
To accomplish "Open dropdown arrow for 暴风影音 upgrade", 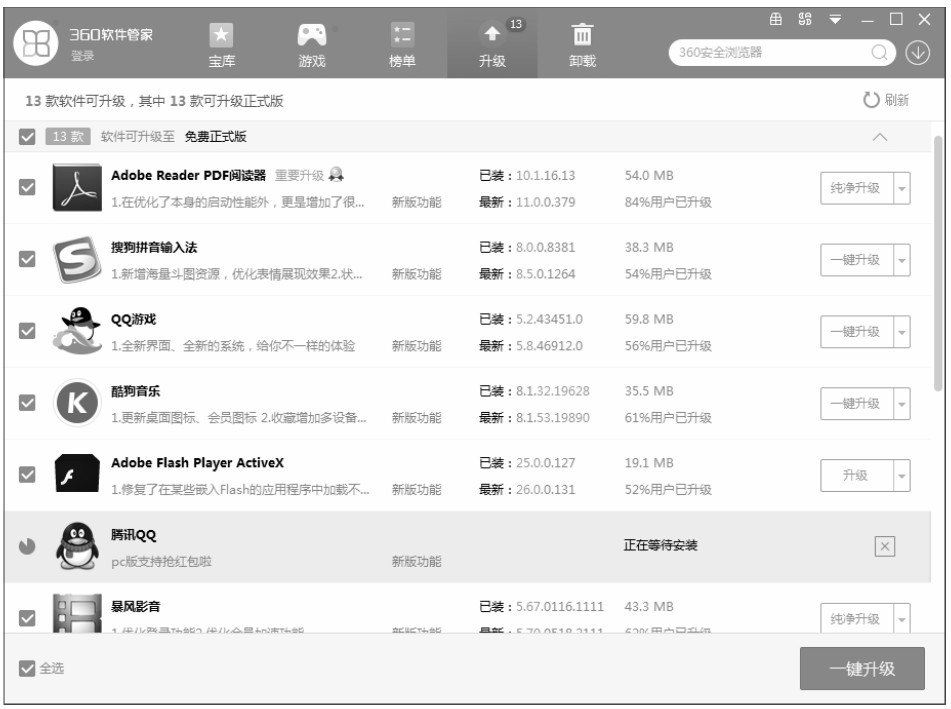I will [x=902, y=618].
